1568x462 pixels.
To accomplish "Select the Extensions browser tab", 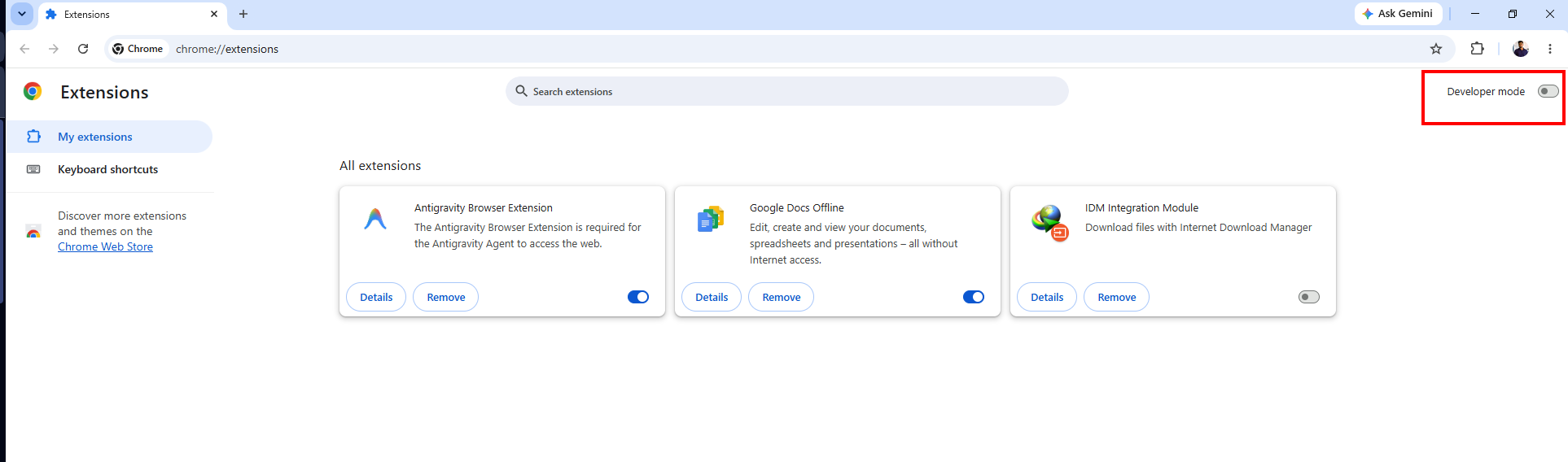I will tap(130, 15).
